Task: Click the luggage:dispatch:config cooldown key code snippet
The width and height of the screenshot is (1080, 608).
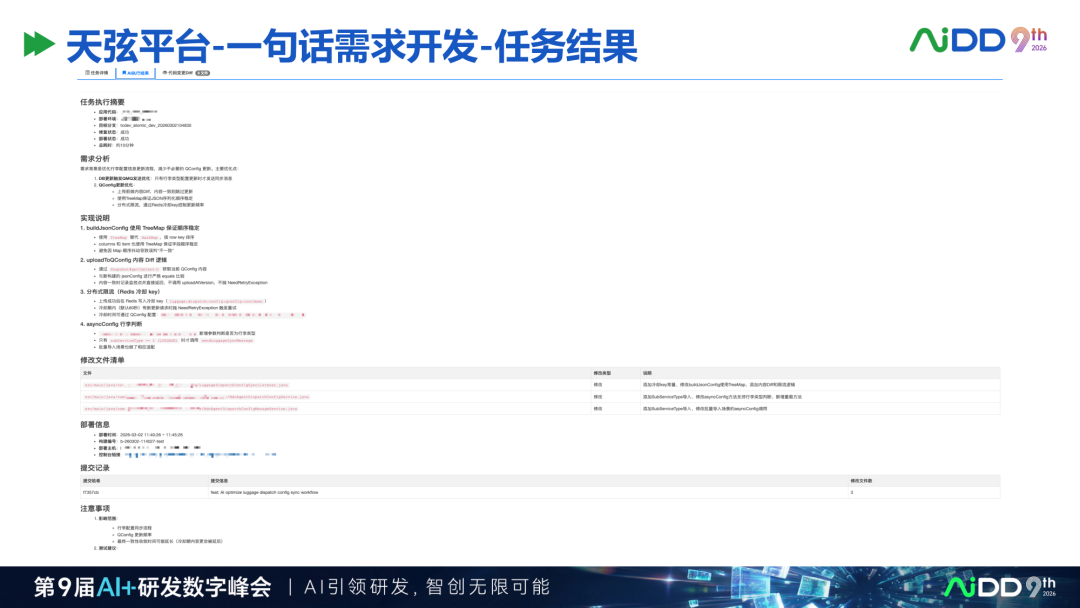Action: coord(216,302)
